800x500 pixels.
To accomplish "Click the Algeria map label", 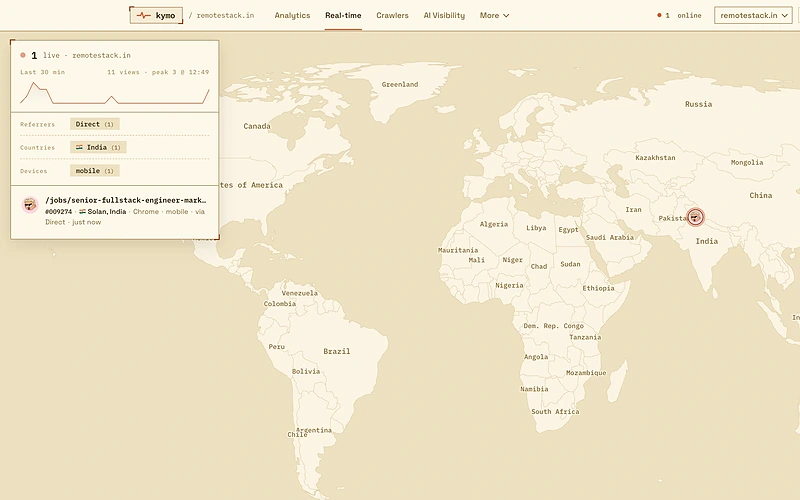I will click(x=494, y=224).
